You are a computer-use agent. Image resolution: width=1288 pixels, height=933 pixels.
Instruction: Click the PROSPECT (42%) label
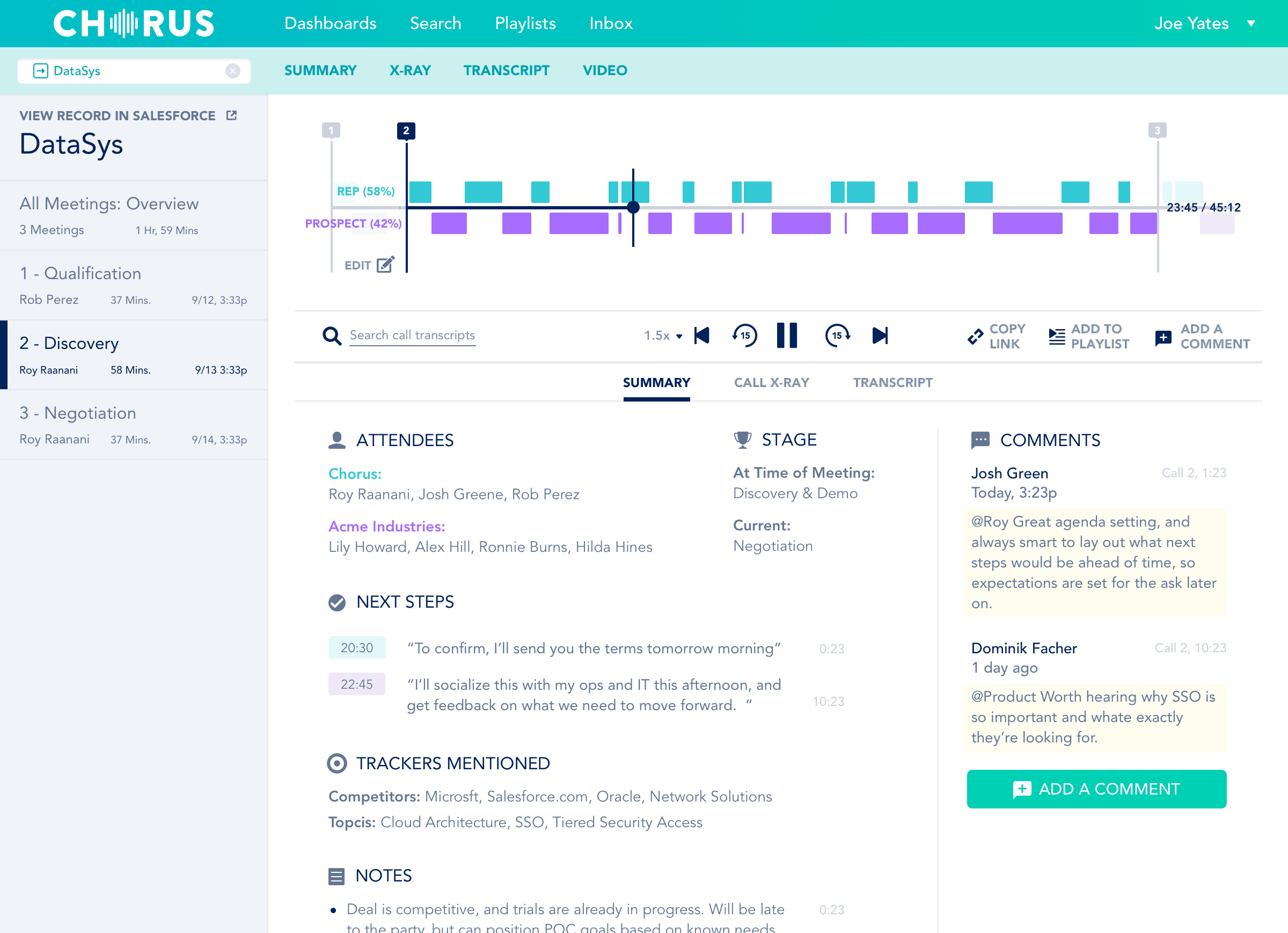point(353,224)
